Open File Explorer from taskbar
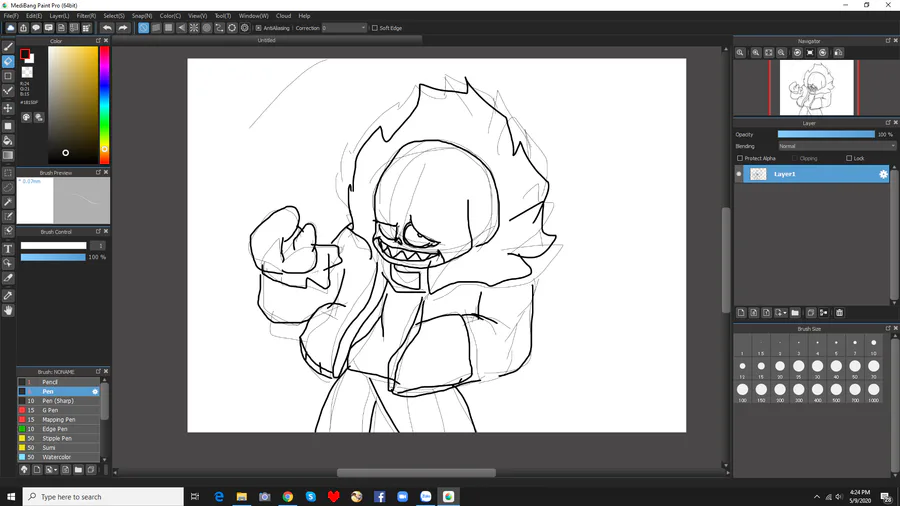900x506 pixels. coord(242,497)
